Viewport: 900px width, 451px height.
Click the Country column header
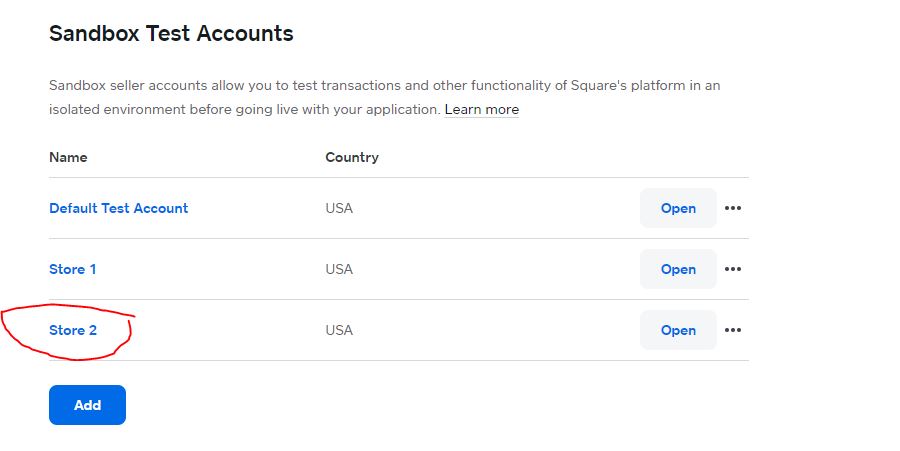[x=352, y=157]
